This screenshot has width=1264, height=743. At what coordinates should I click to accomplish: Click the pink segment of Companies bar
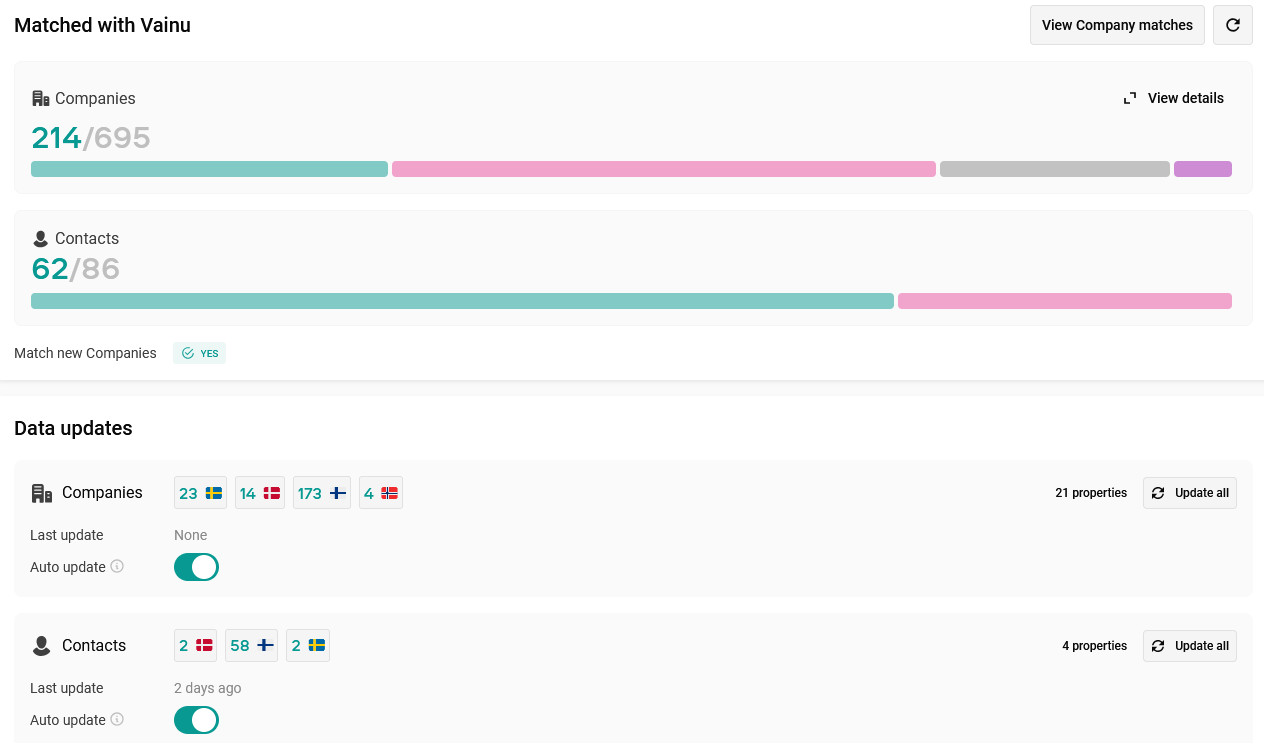663,169
